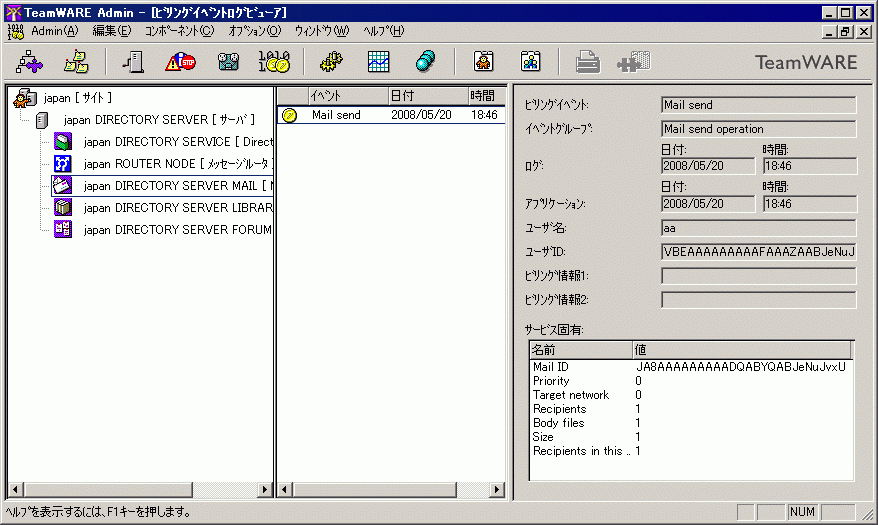The height and width of the screenshot is (525, 878).
Task: Select japan DIRECTORY SERVER FORUM item
Action: click(178, 229)
